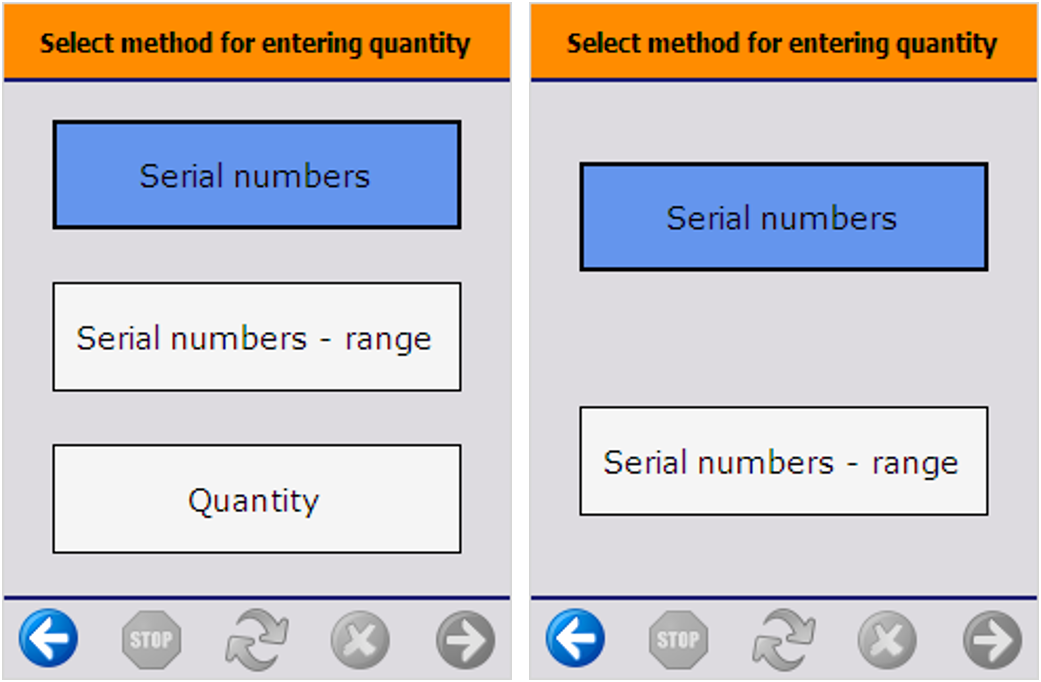Click the gray forward arrow in left panel
This screenshot has height=682, width=1041.
point(465,638)
